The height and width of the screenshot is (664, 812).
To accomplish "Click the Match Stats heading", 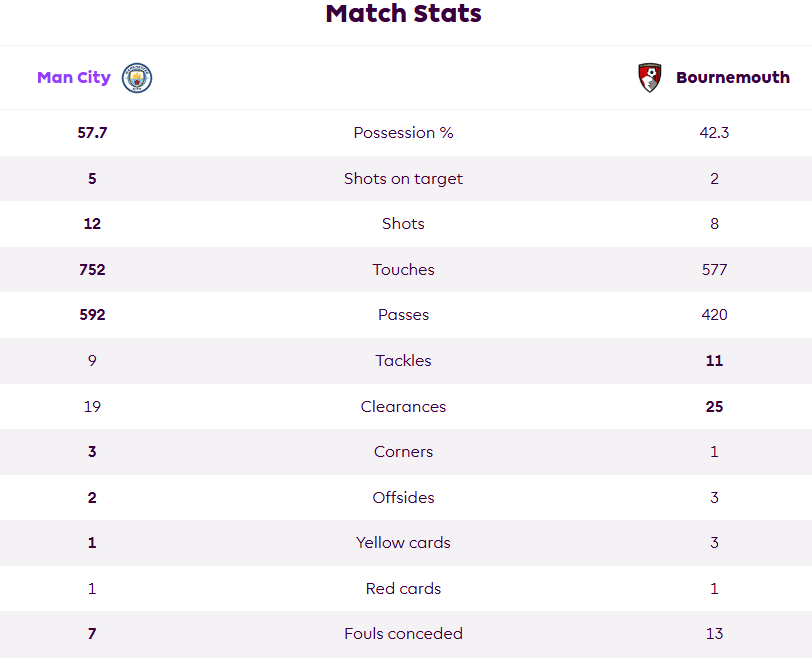I will pos(403,13).
